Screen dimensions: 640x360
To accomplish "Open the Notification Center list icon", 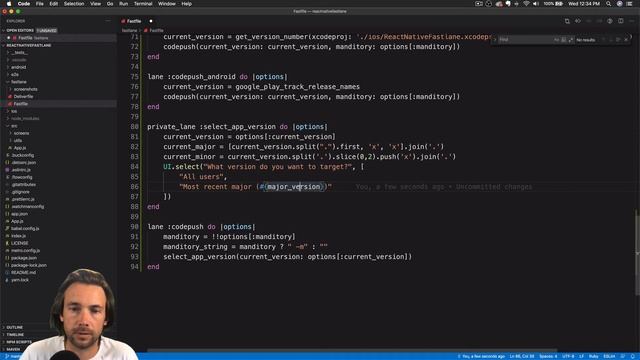I will tap(629, 4).
